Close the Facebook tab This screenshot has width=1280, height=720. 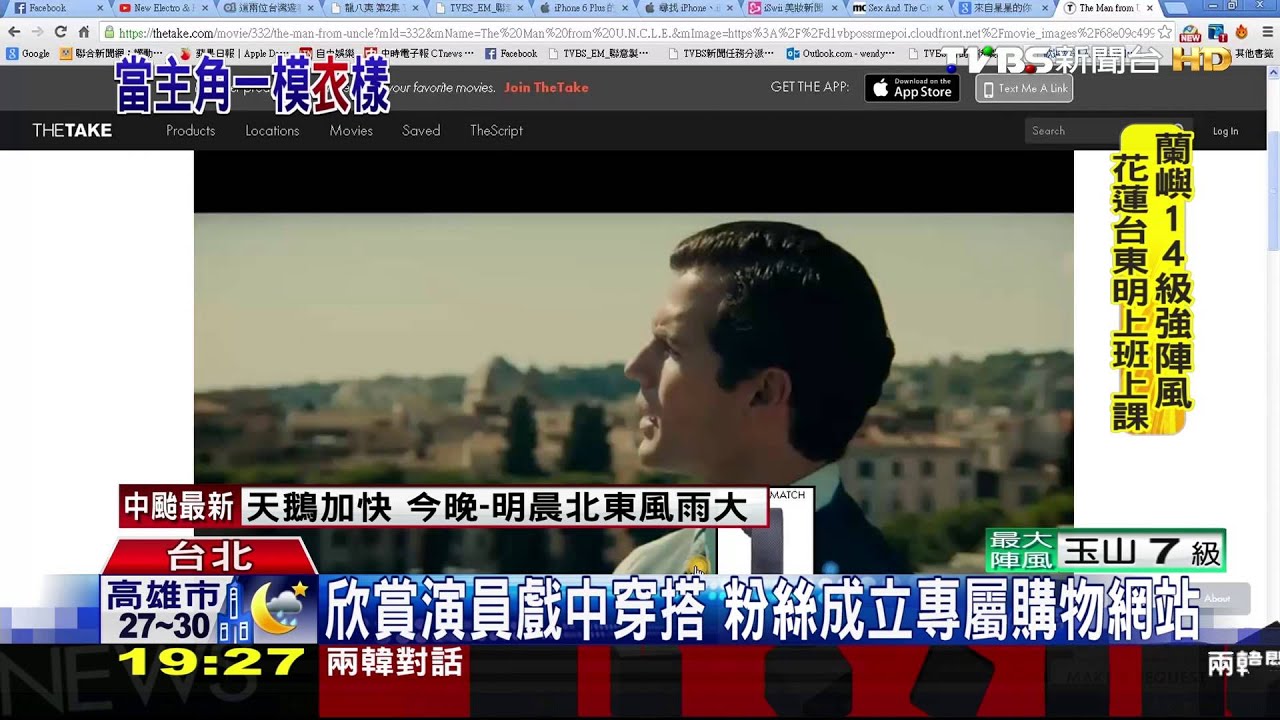[x=99, y=8]
